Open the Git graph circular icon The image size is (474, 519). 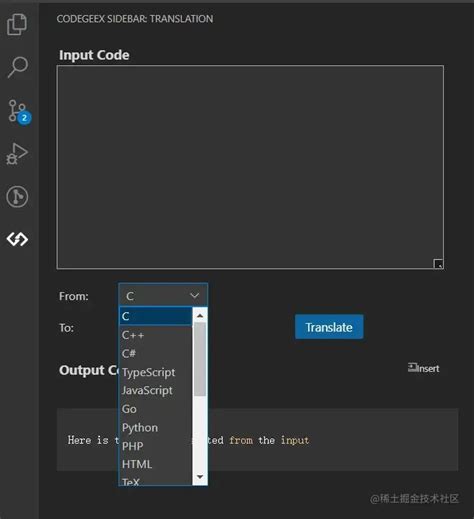click(x=17, y=197)
